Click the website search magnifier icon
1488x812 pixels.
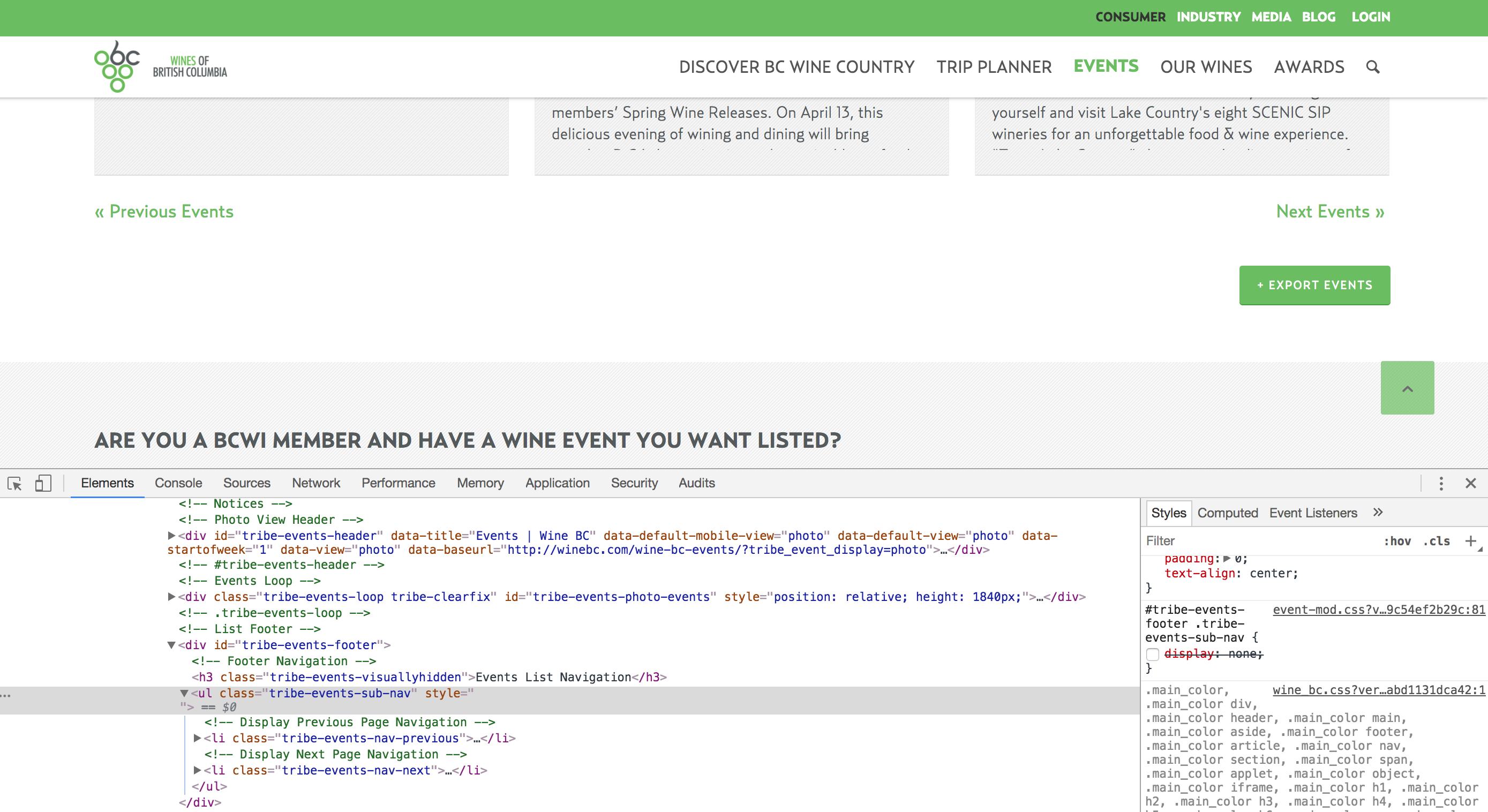pyautogui.click(x=1372, y=67)
